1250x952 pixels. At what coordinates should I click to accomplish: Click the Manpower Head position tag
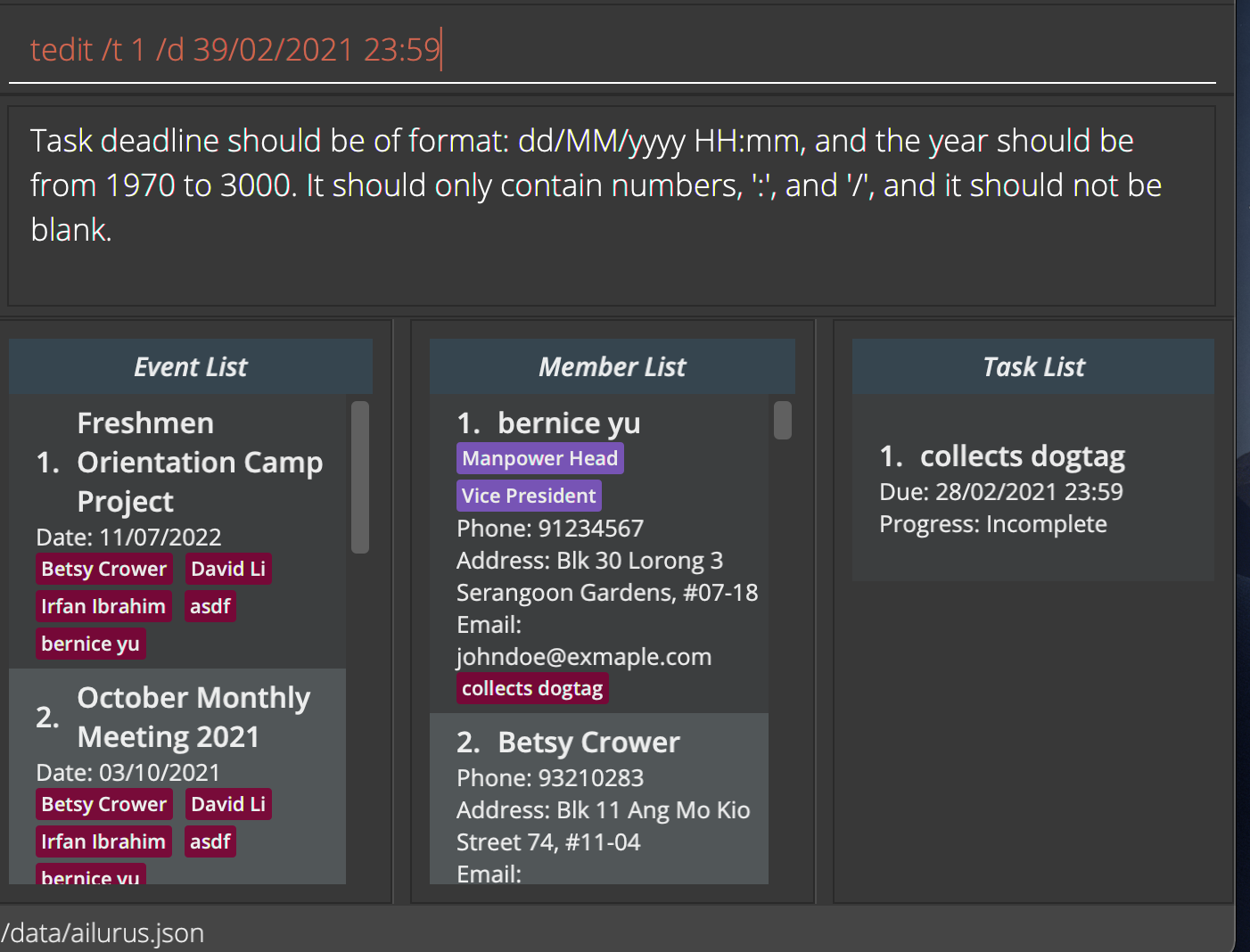pyautogui.click(x=540, y=458)
